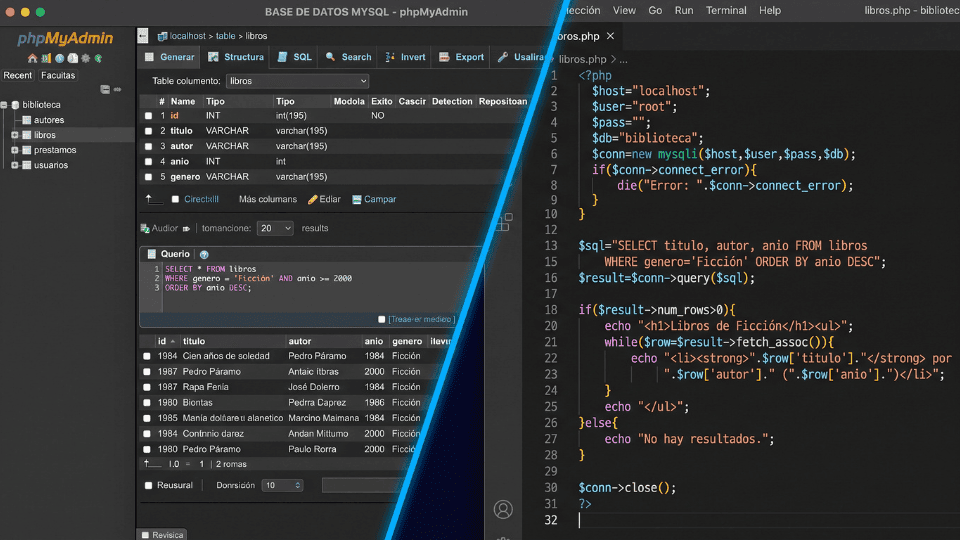Click the Facuitas button
Image resolution: width=960 pixels, height=540 pixels.
pyautogui.click(x=58, y=75)
